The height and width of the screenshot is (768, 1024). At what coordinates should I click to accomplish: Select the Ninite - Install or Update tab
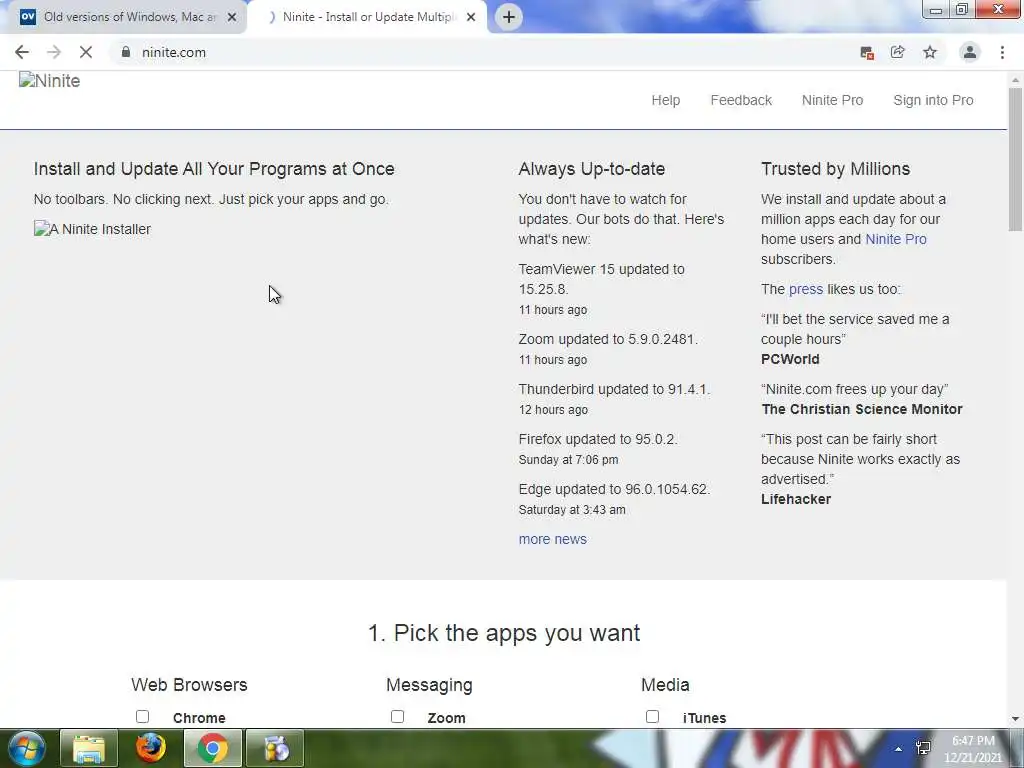point(369,17)
